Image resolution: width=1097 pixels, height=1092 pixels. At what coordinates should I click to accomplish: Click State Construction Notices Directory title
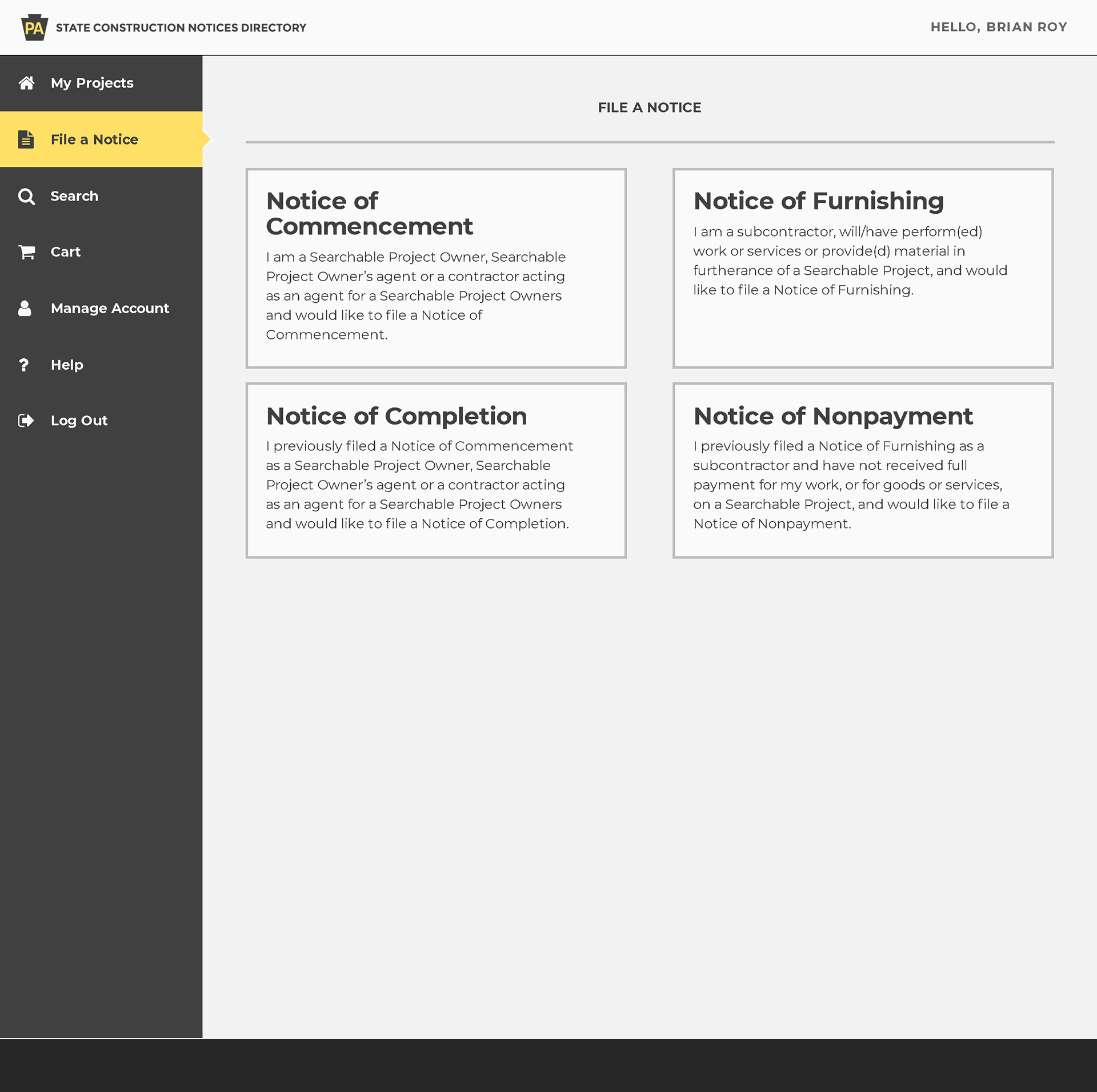pyautogui.click(x=181, y=27)
